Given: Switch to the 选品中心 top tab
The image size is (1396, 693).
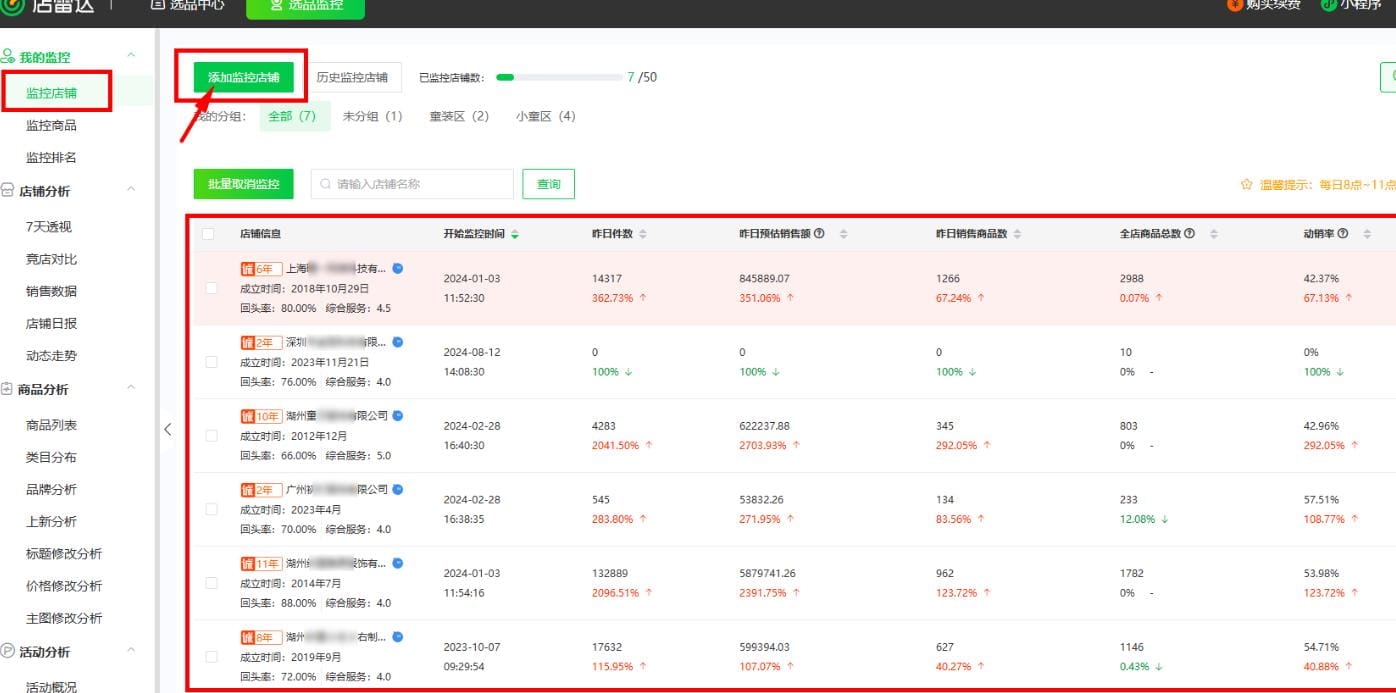Looking at the screenshot, I should pos(188,5).
